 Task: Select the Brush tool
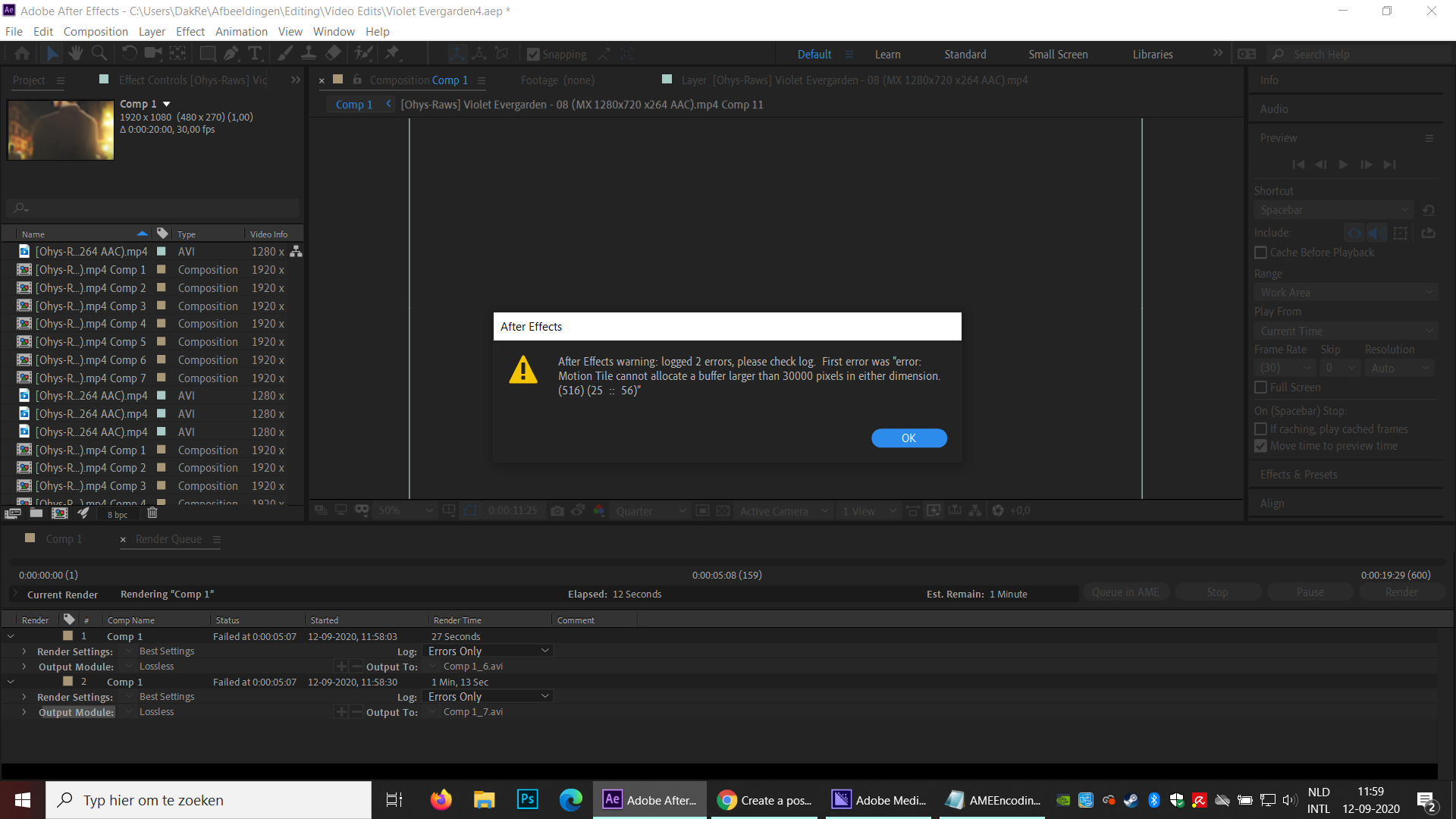point(284,53)
